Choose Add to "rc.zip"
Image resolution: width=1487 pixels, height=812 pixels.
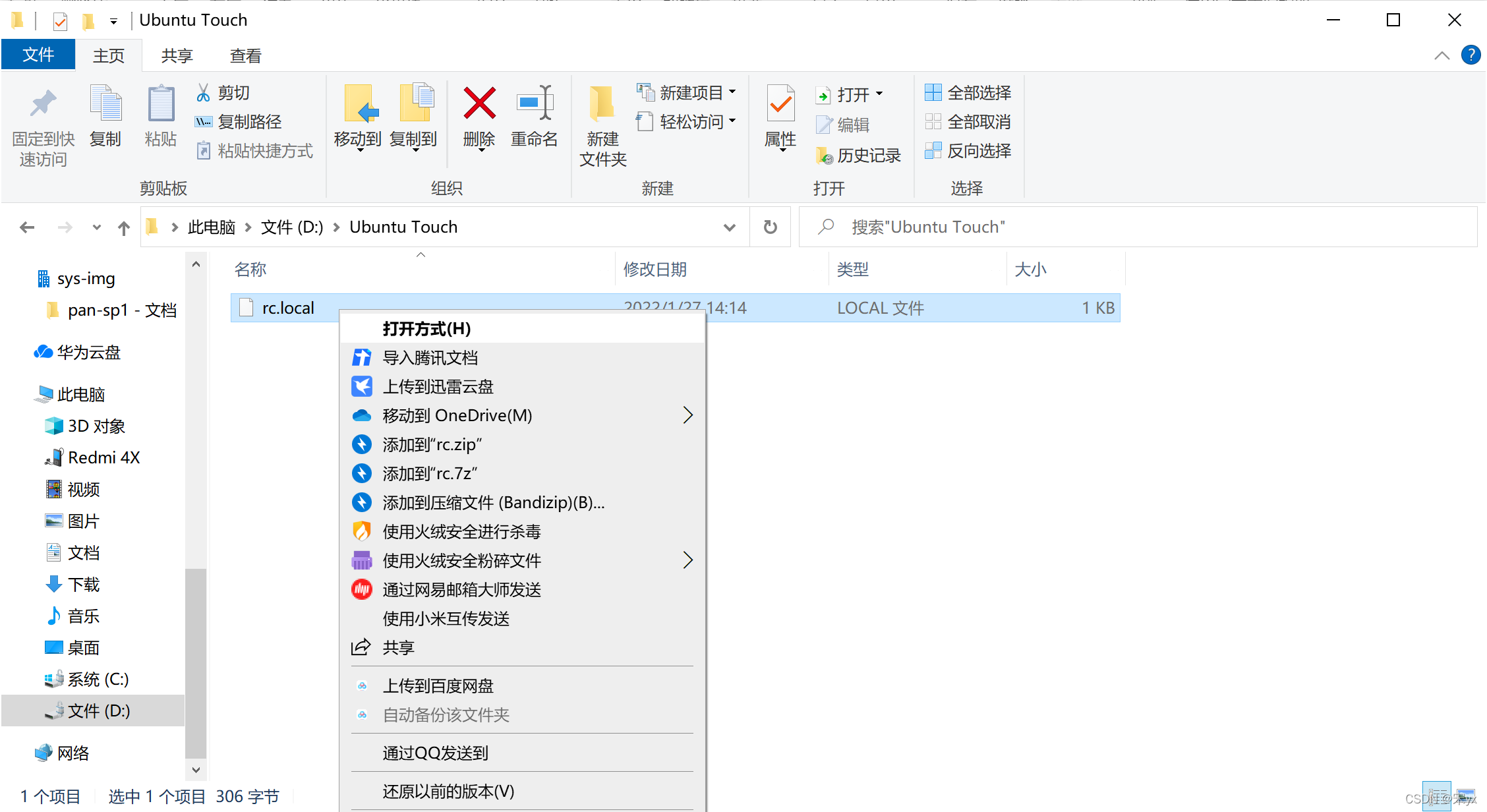(522, 445)
